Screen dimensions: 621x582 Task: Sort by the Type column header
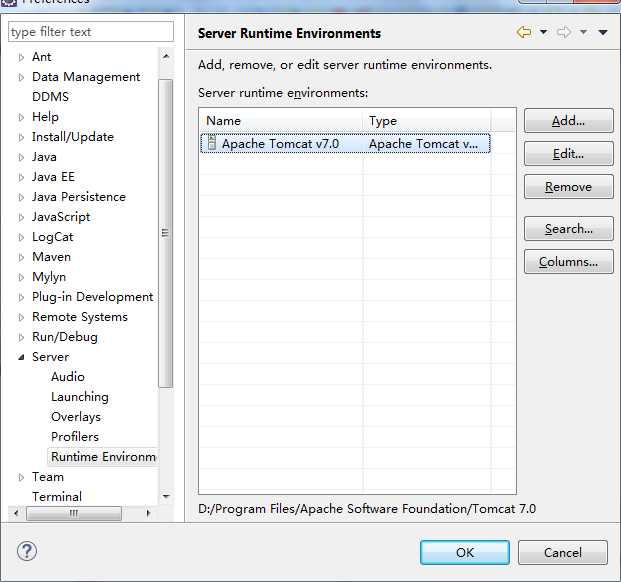tap(427, 120)
